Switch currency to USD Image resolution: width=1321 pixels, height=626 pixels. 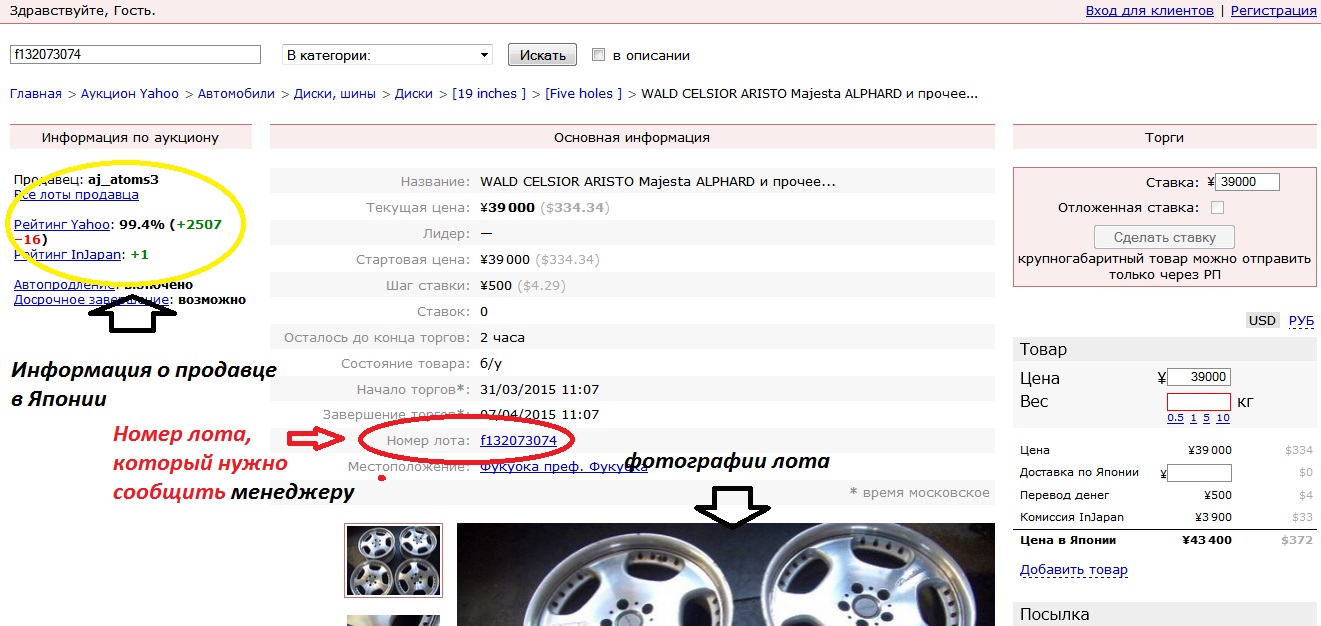[1262, 321]
